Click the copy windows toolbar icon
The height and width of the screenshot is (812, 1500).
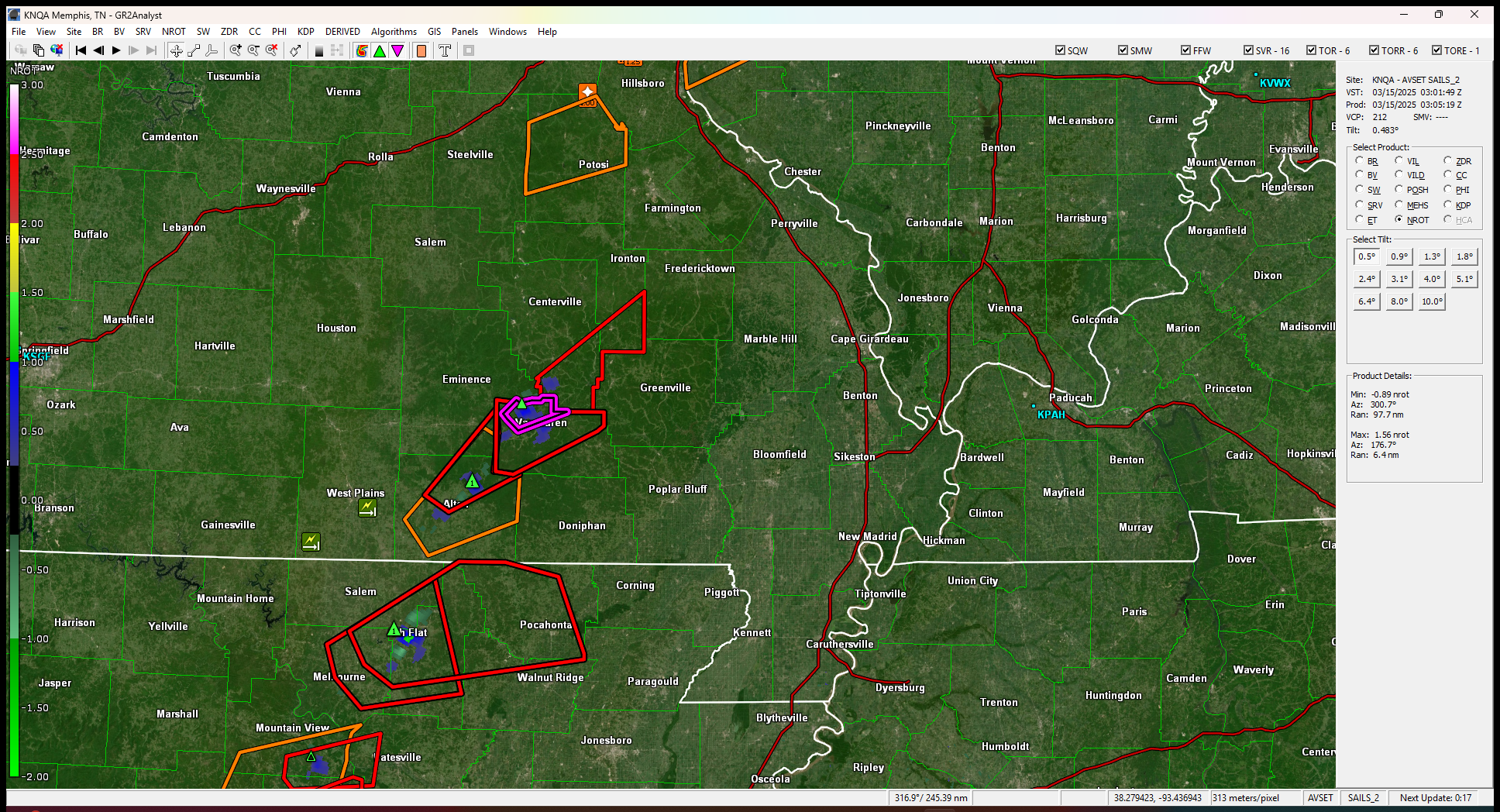click(39, 50)
